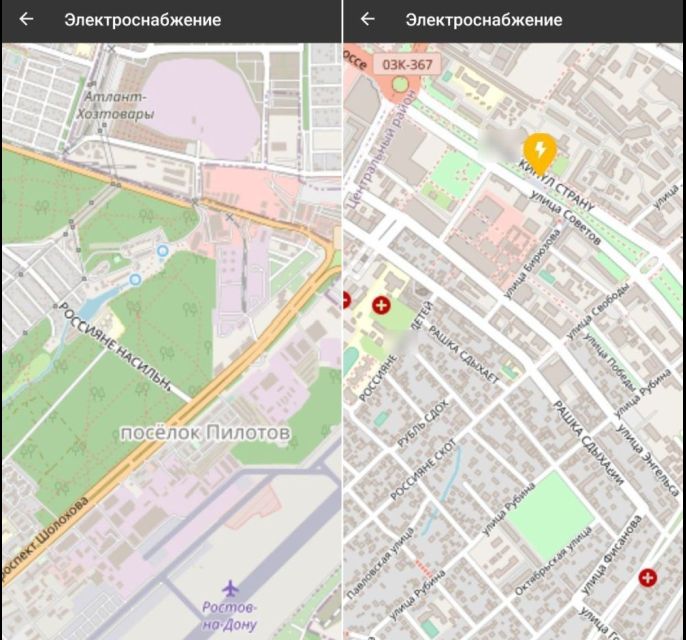Tap the lower blue circle marker near the pond
Viewport: 686px width, 640px height.
click(x=135, y=280)
